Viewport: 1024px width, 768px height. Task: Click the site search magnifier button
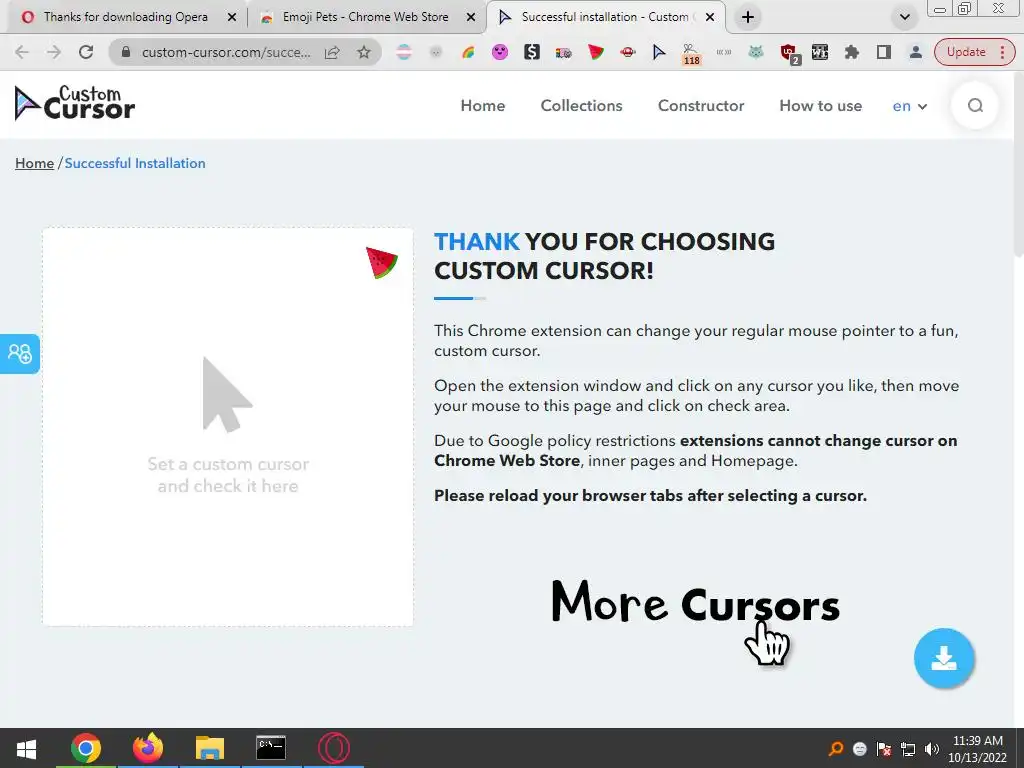(975, 106)
